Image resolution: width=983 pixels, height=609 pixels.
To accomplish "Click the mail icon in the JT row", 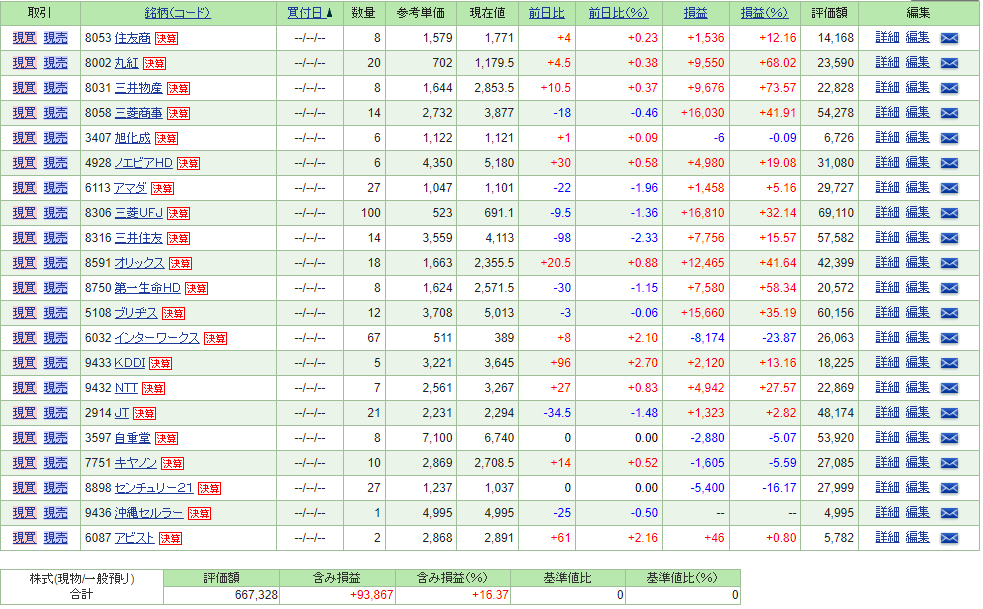I will (949, 413).
